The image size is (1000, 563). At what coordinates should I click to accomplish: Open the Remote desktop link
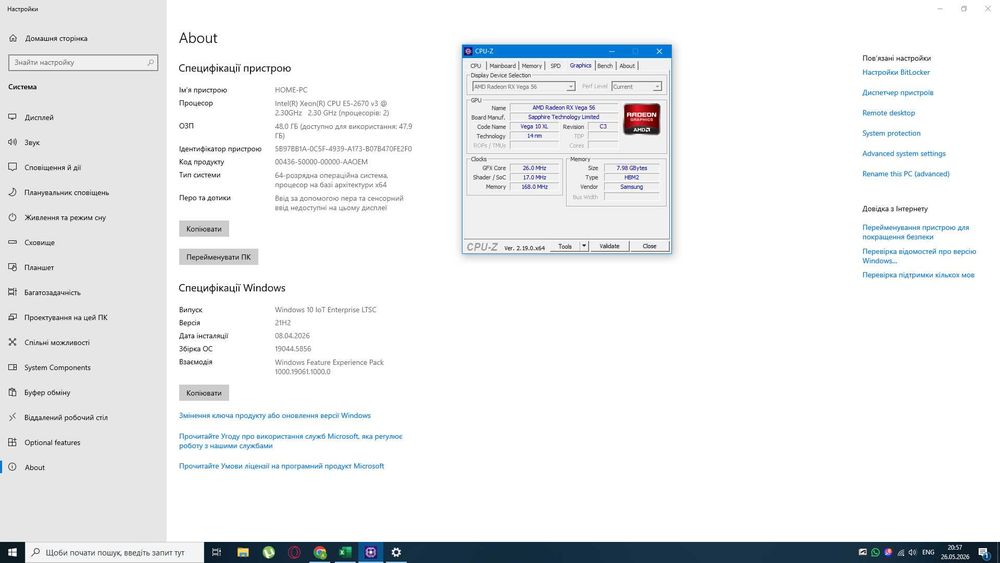pyautogui.click(x=888, y=113)
